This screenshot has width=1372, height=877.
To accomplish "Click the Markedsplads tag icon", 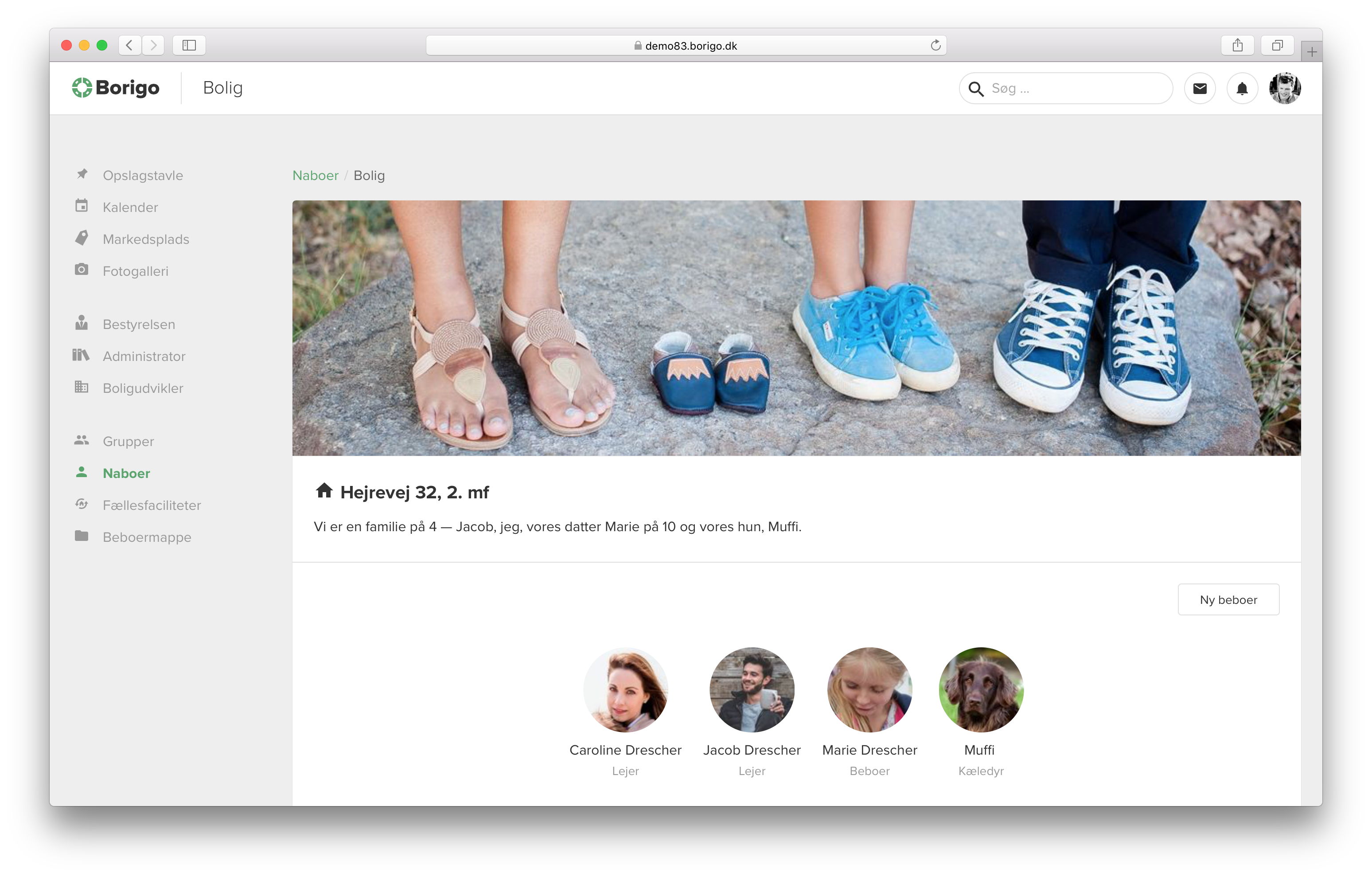I will (82, 238).
